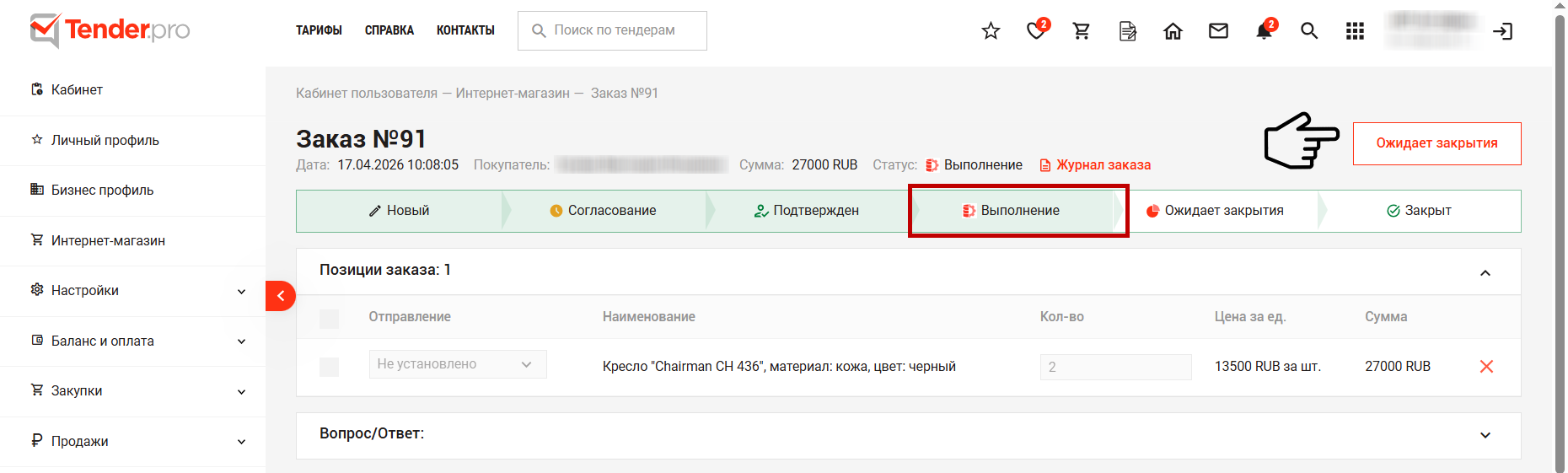The height and width of the screenshot is (473, 1568).
Task: Open the mail envelope icon
Action: (1218, 31)
